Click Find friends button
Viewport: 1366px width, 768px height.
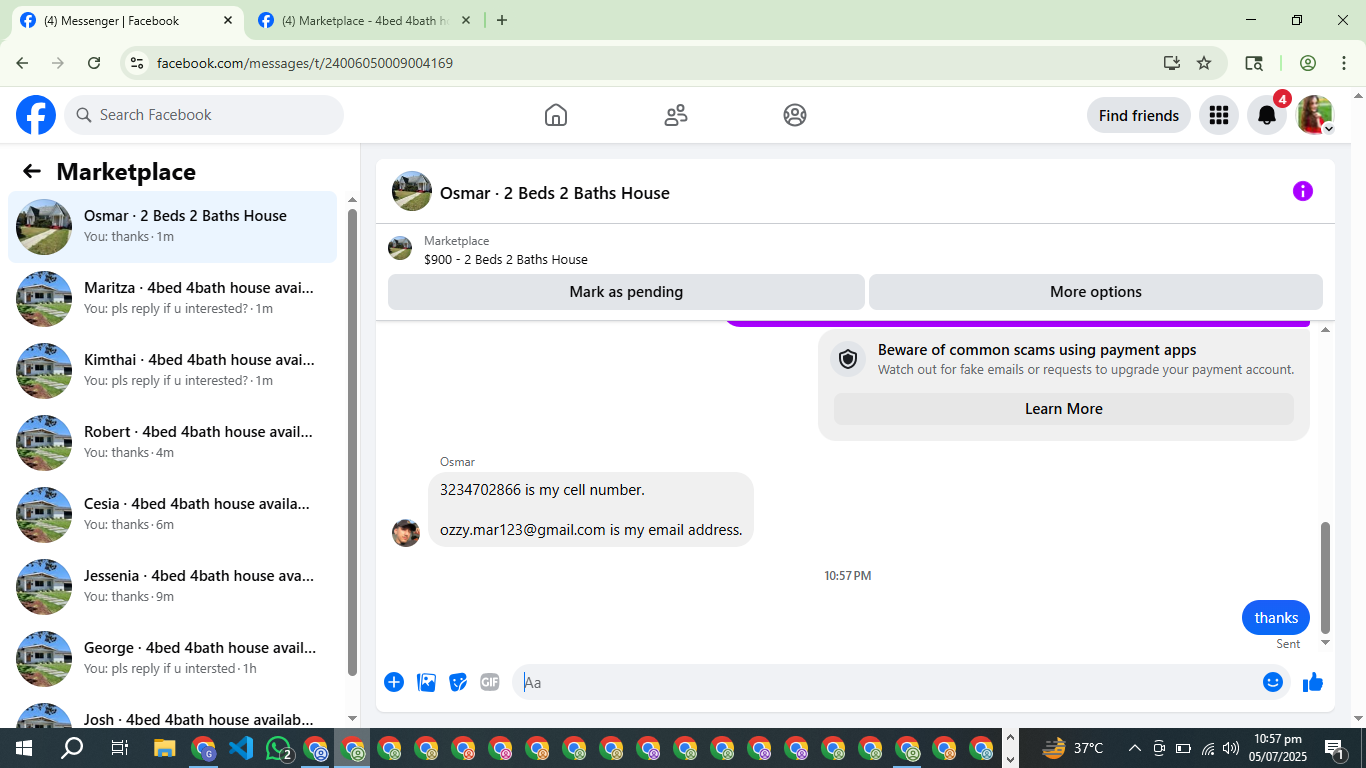pos(1138,115)
